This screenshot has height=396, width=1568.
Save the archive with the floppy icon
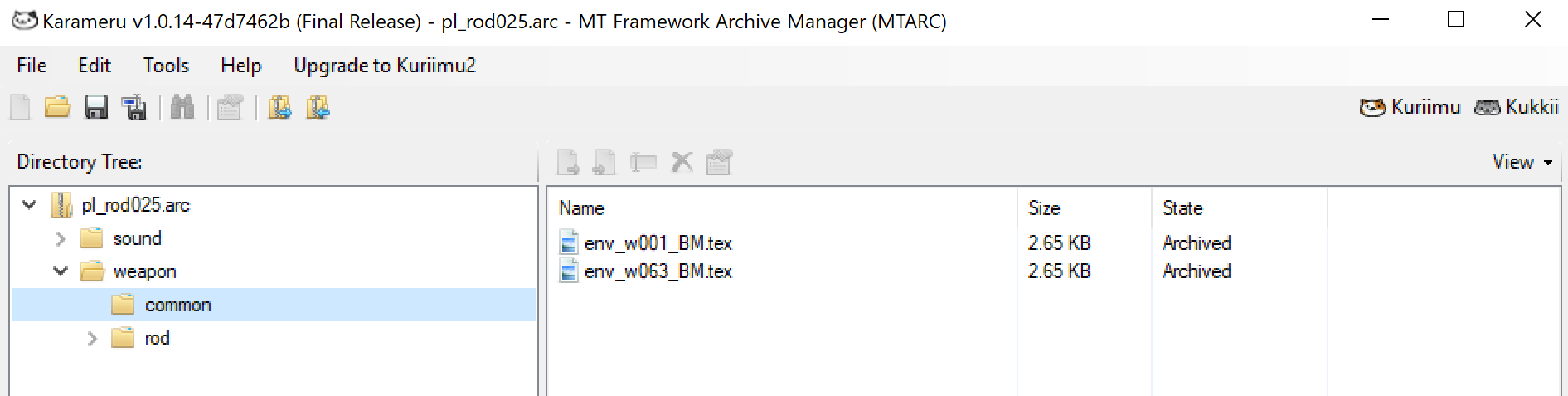click(x=96, y=108)
